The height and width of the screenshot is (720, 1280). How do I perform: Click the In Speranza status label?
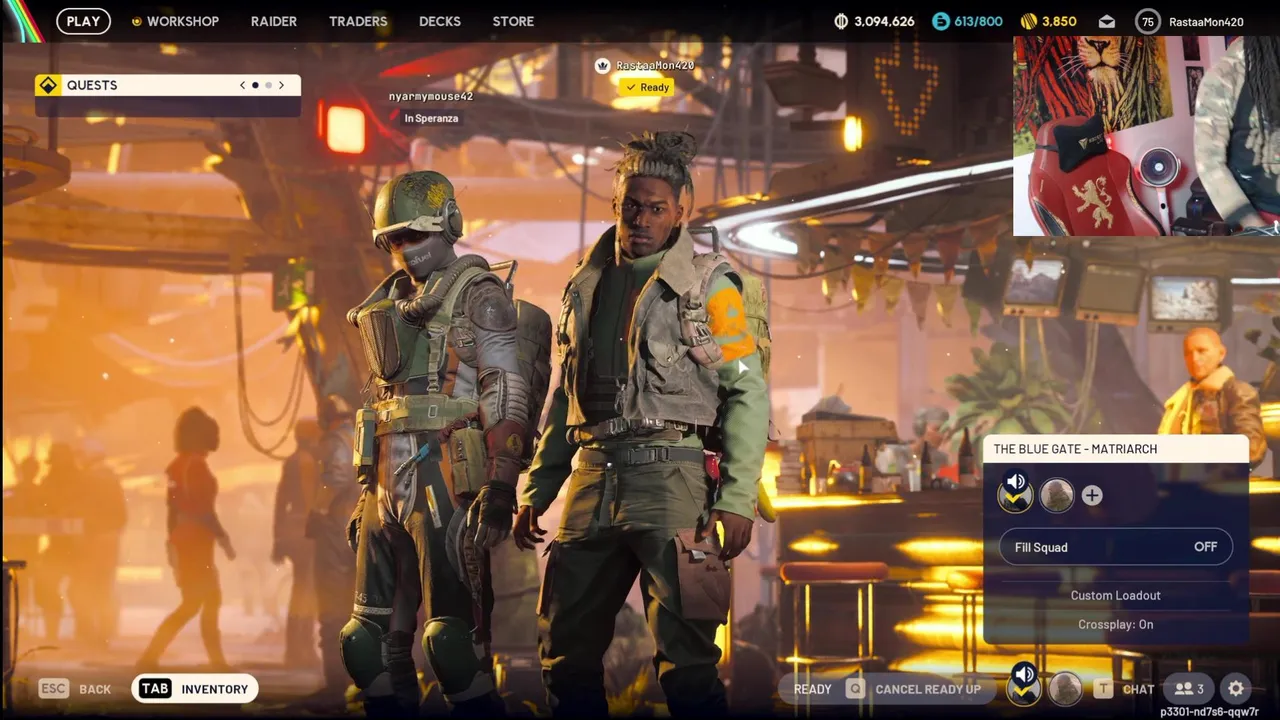[x=431, y=118]
